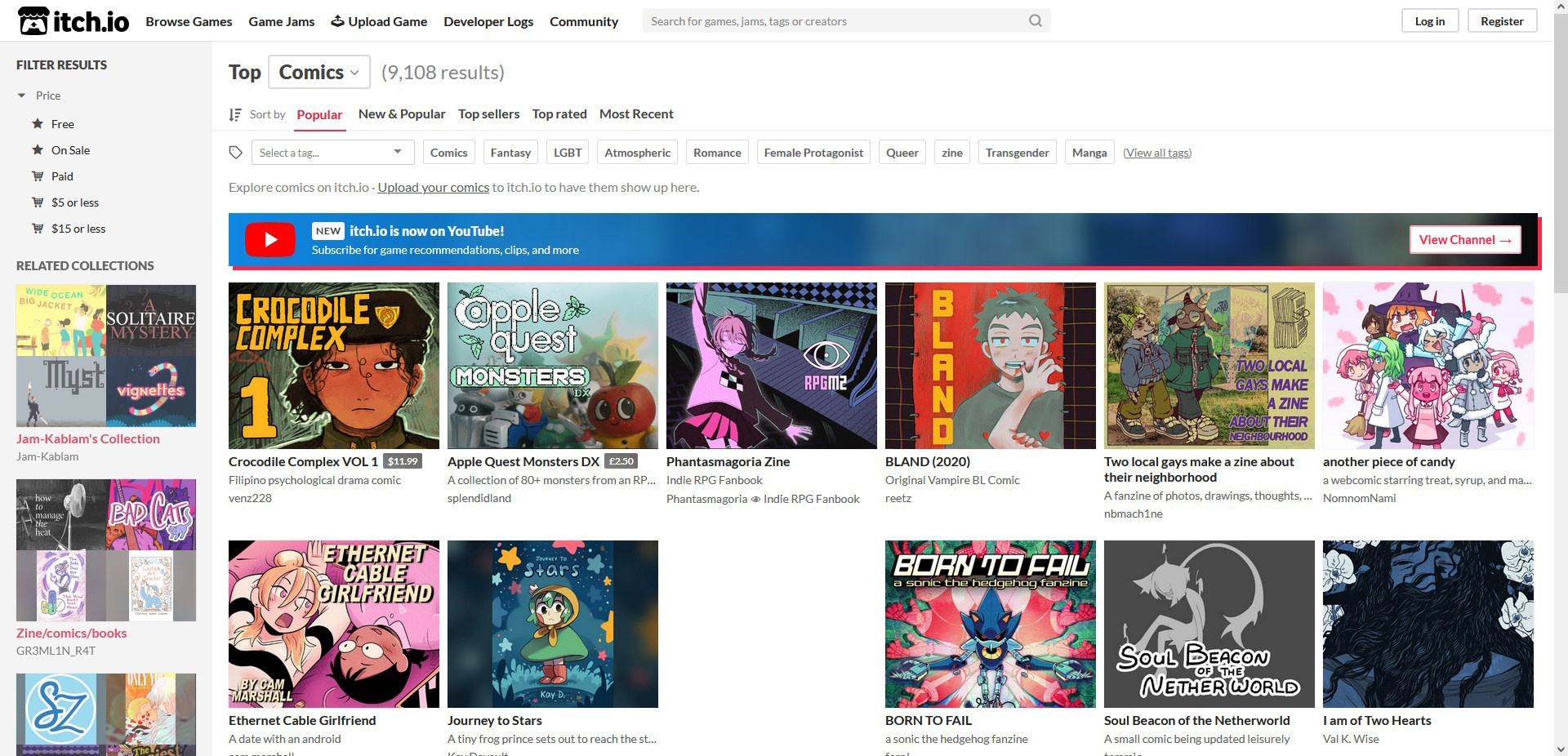
Task: Filter results by On Sale
Action: click(x=70, y=150)
